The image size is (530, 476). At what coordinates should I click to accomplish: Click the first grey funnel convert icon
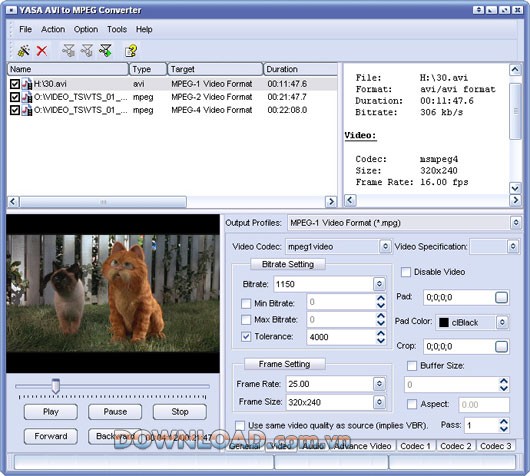click(x=69, y=51)
